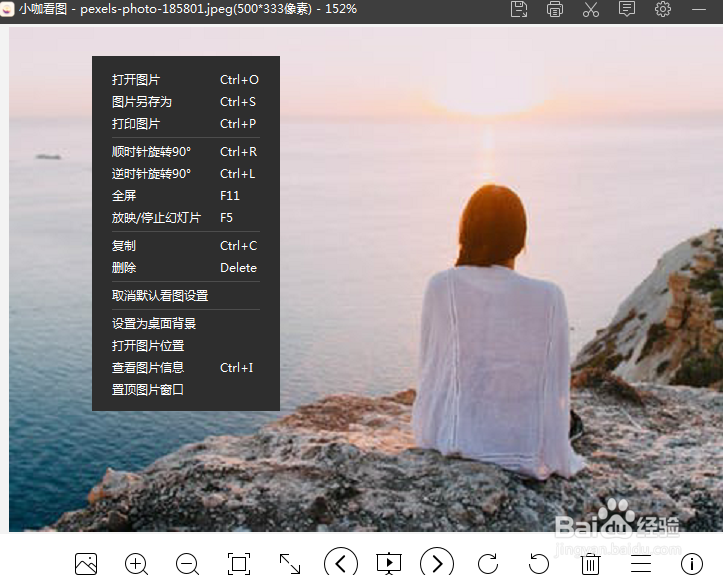723x575 pixels.
Task: Click the open image icon in bottom toolbar
Action: point(86,563)
